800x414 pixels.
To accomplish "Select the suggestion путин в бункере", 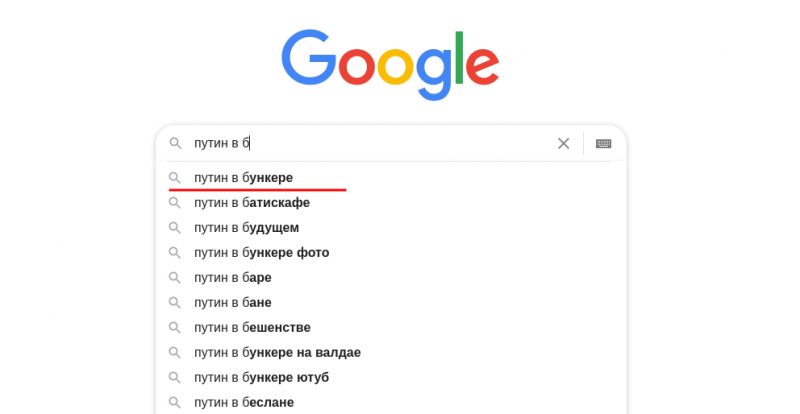I will (x=391, y=178).
